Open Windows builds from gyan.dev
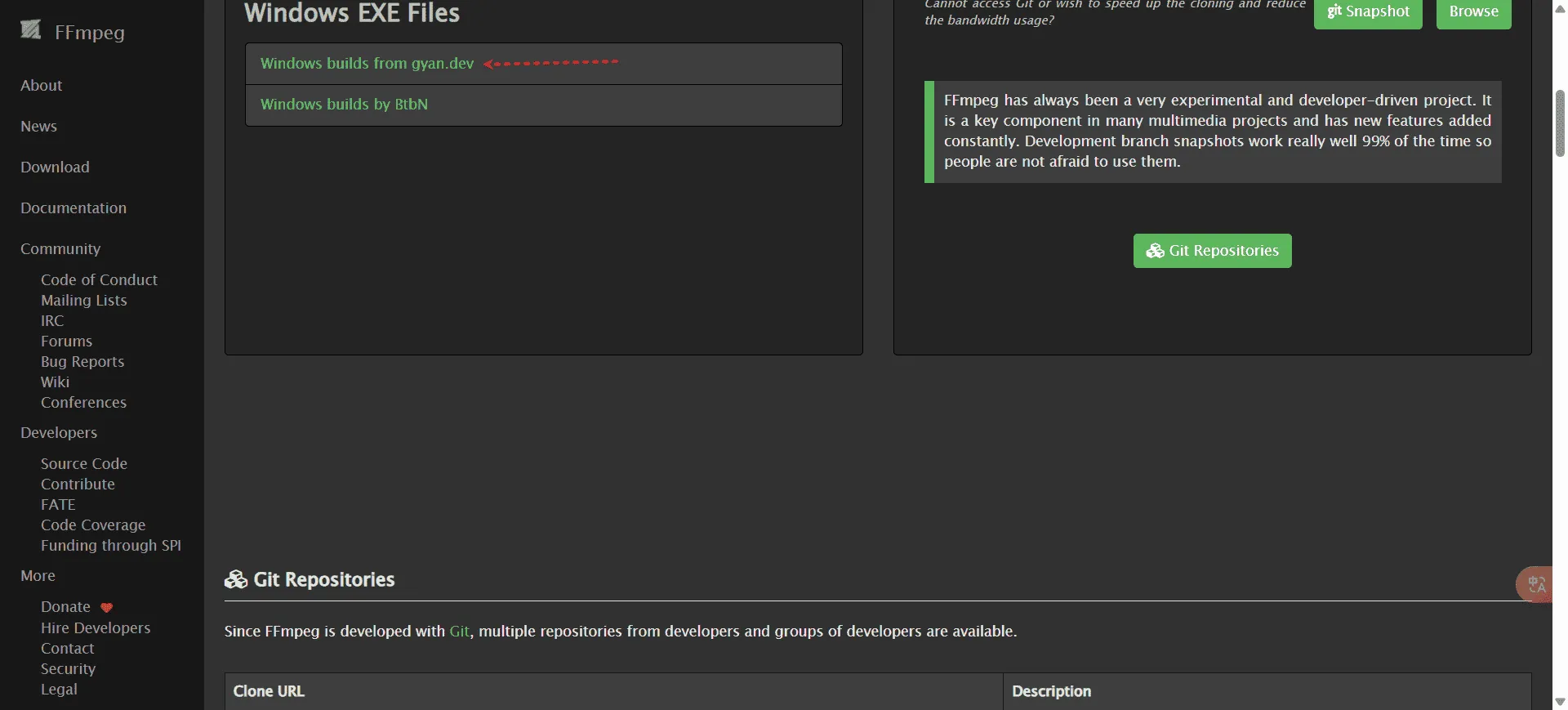The image size is (1568, 710). (x=367, y=63)
